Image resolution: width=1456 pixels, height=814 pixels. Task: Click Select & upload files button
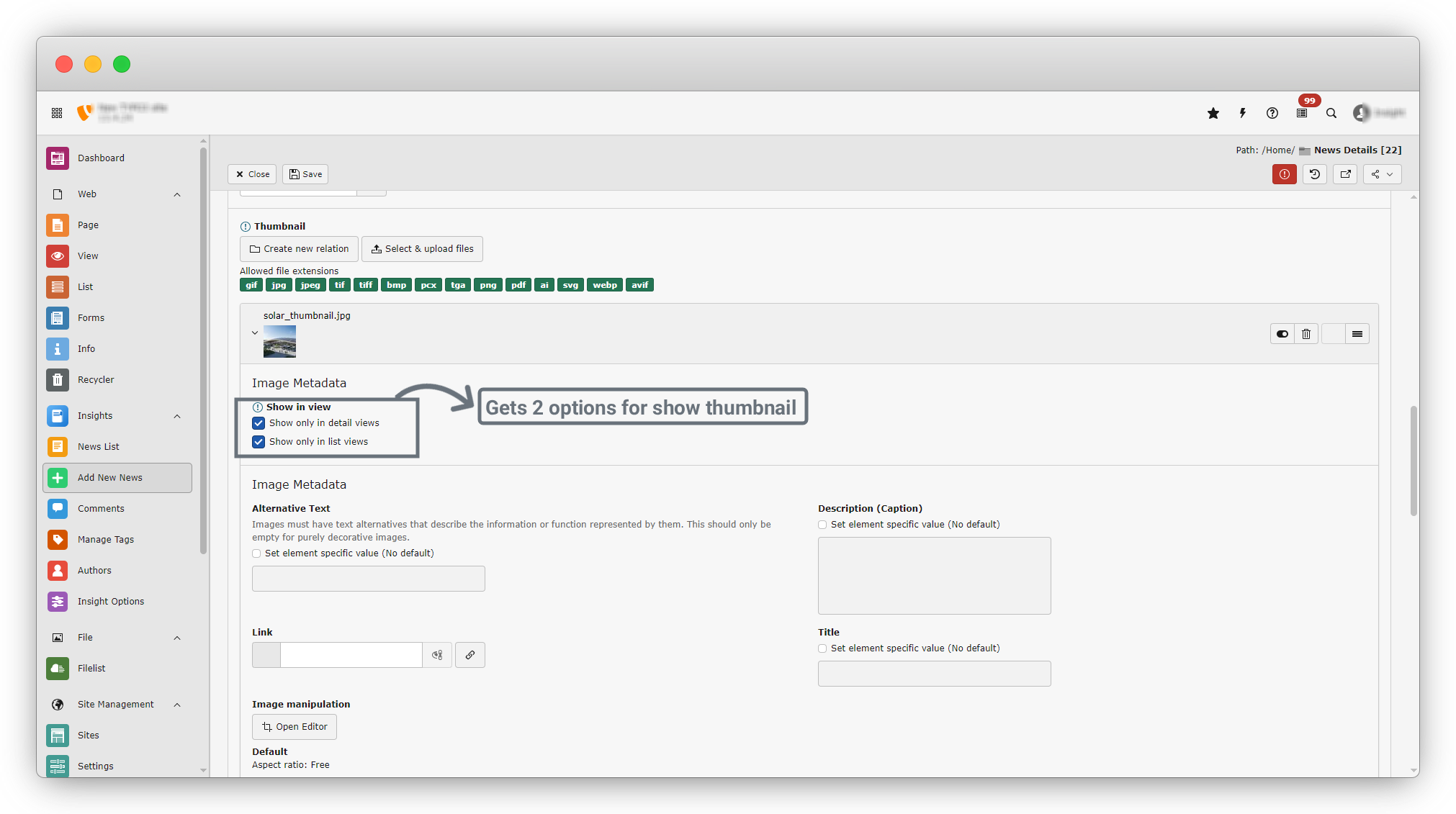422,249
